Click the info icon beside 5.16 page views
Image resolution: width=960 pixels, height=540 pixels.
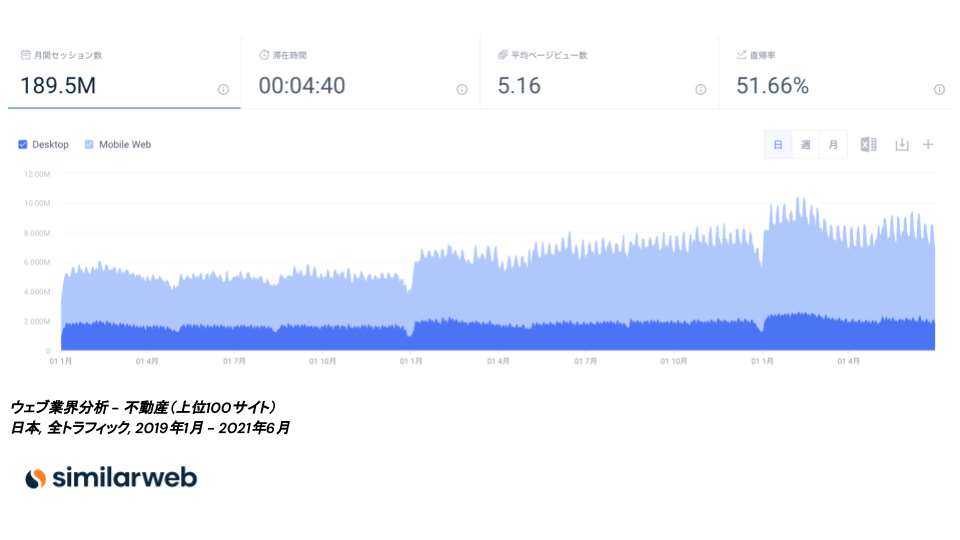(x=701, y=89)
